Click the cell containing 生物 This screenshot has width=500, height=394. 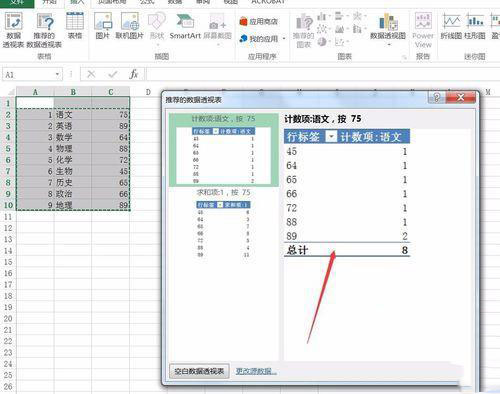(x=73, y=171)
